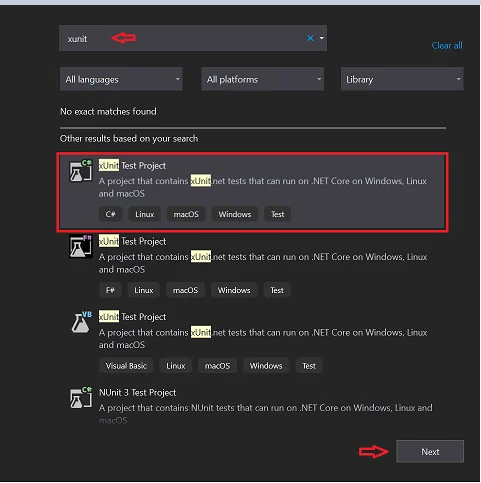
Task: Click the Visual Basic xUnit template description text
Action: point(263,339)
